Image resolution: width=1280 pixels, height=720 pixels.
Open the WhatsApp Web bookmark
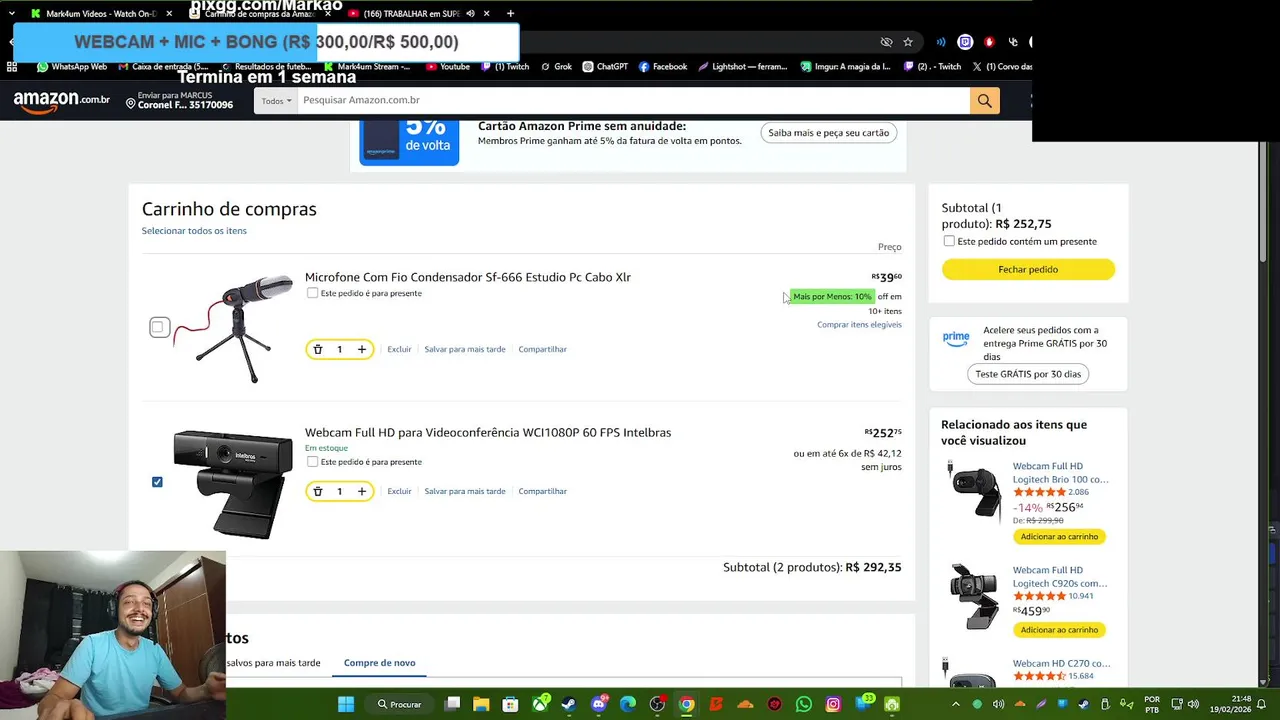pos(72,67)
